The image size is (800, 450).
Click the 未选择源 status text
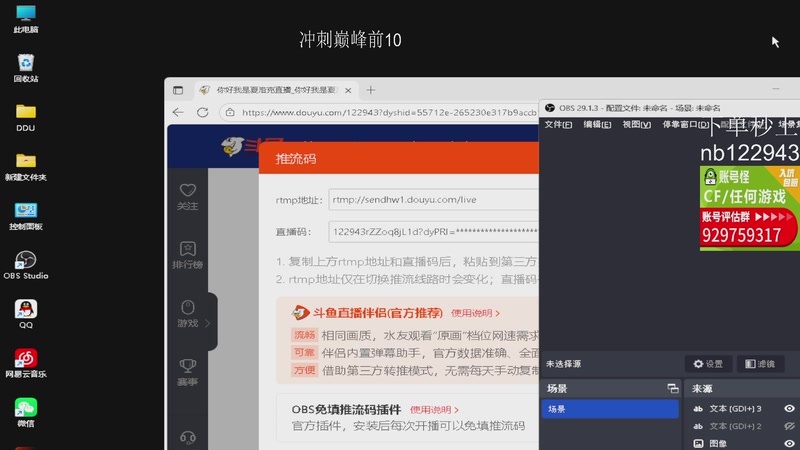tap(563, 364)
